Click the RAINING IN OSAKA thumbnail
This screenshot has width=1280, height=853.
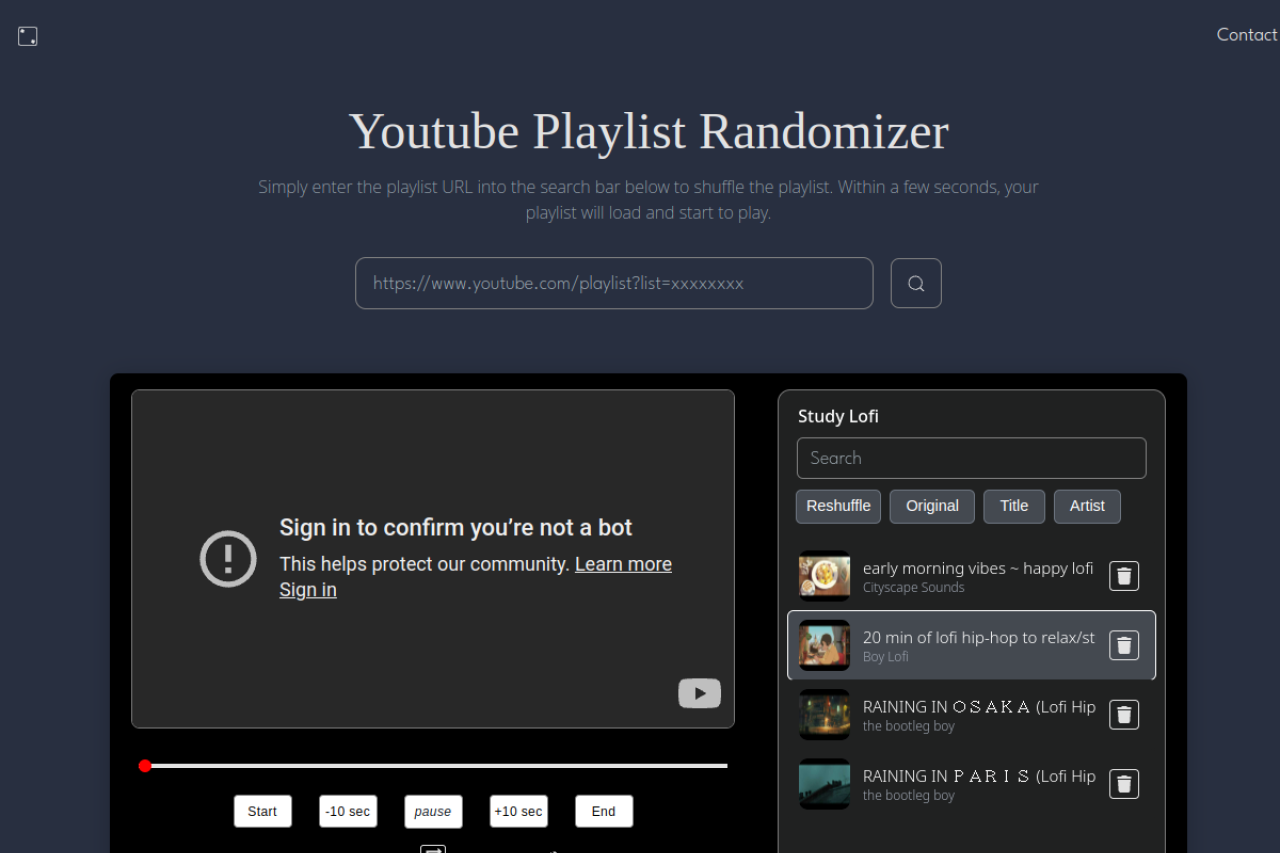(x=824, y=714)
